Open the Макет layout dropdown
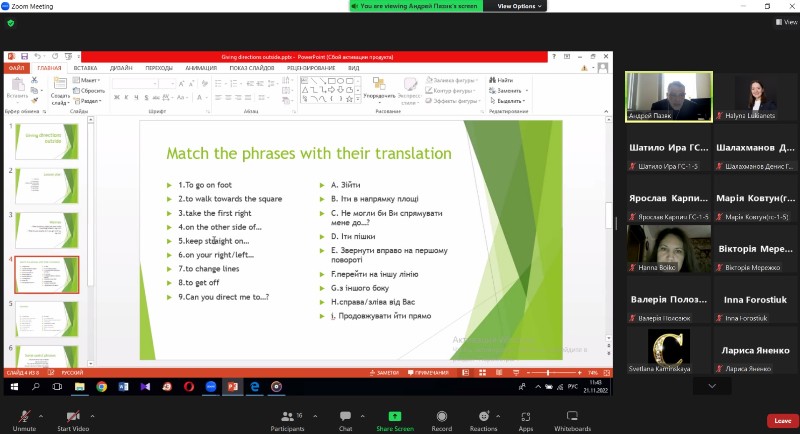 click(x=86, y=80)
